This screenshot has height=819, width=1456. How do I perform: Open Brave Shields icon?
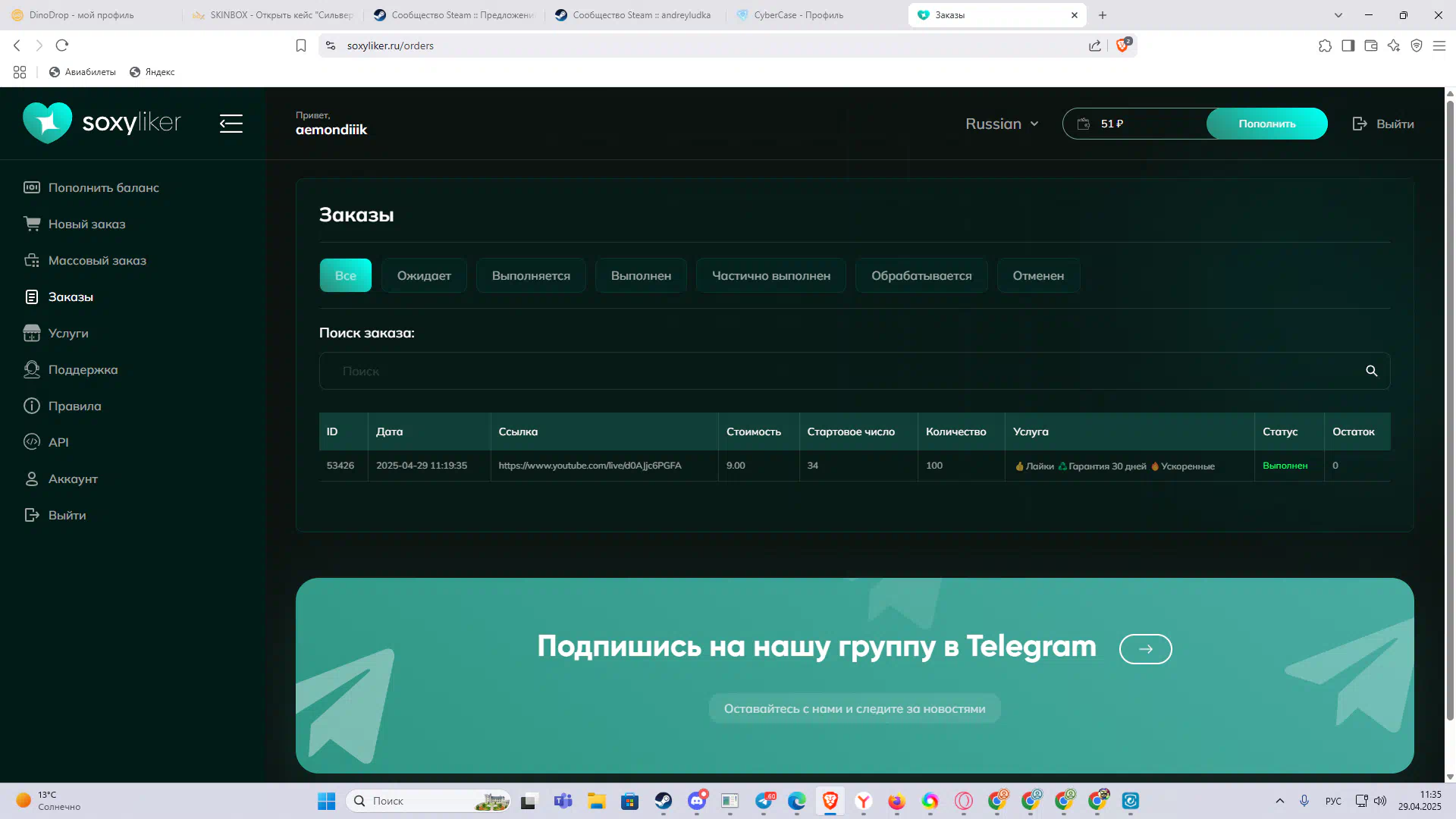pos(1123,45)
